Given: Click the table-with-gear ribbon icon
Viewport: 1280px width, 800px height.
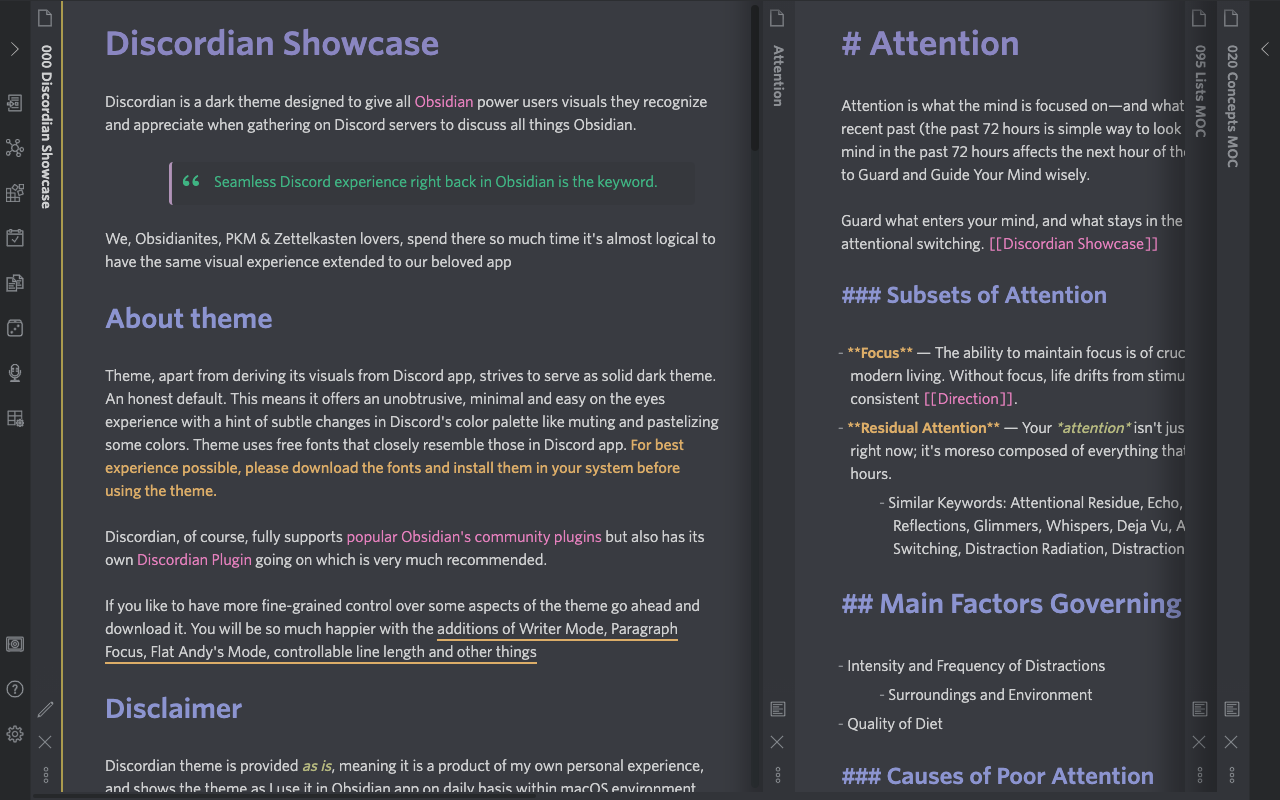Looking at the screenshot, I should point(15,418).
